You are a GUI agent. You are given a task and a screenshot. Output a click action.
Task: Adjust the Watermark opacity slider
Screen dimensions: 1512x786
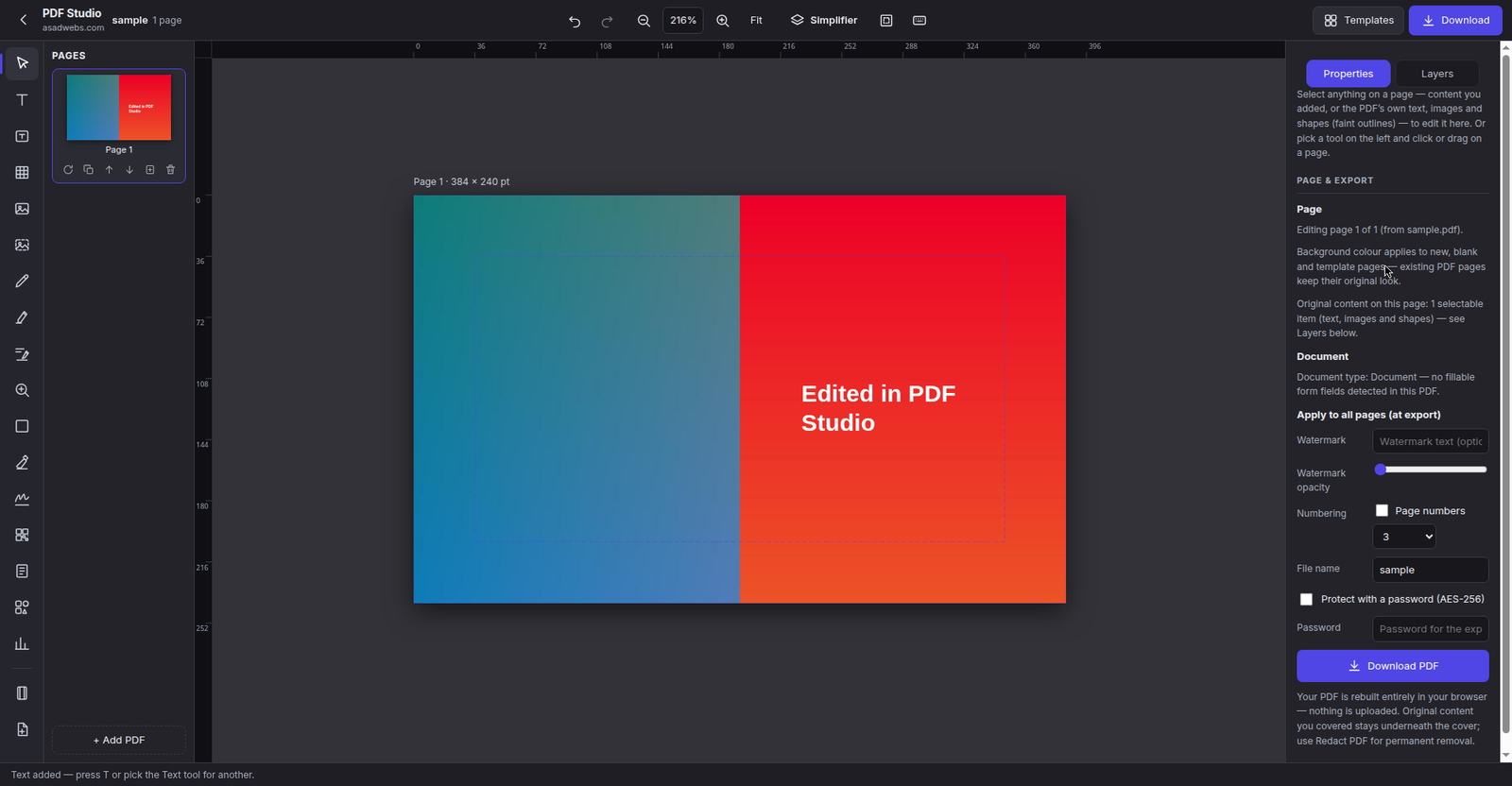[x=1431, y=470]
